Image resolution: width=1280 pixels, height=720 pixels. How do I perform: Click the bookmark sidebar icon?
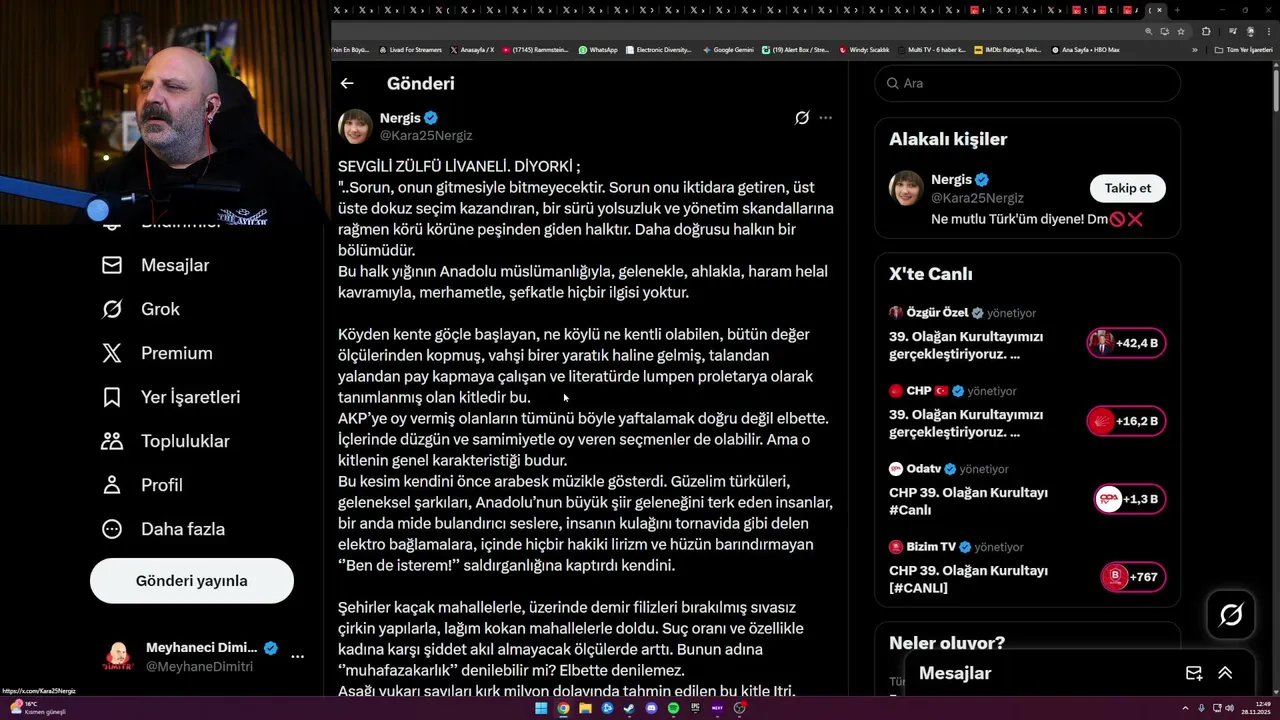click(112, 397)
